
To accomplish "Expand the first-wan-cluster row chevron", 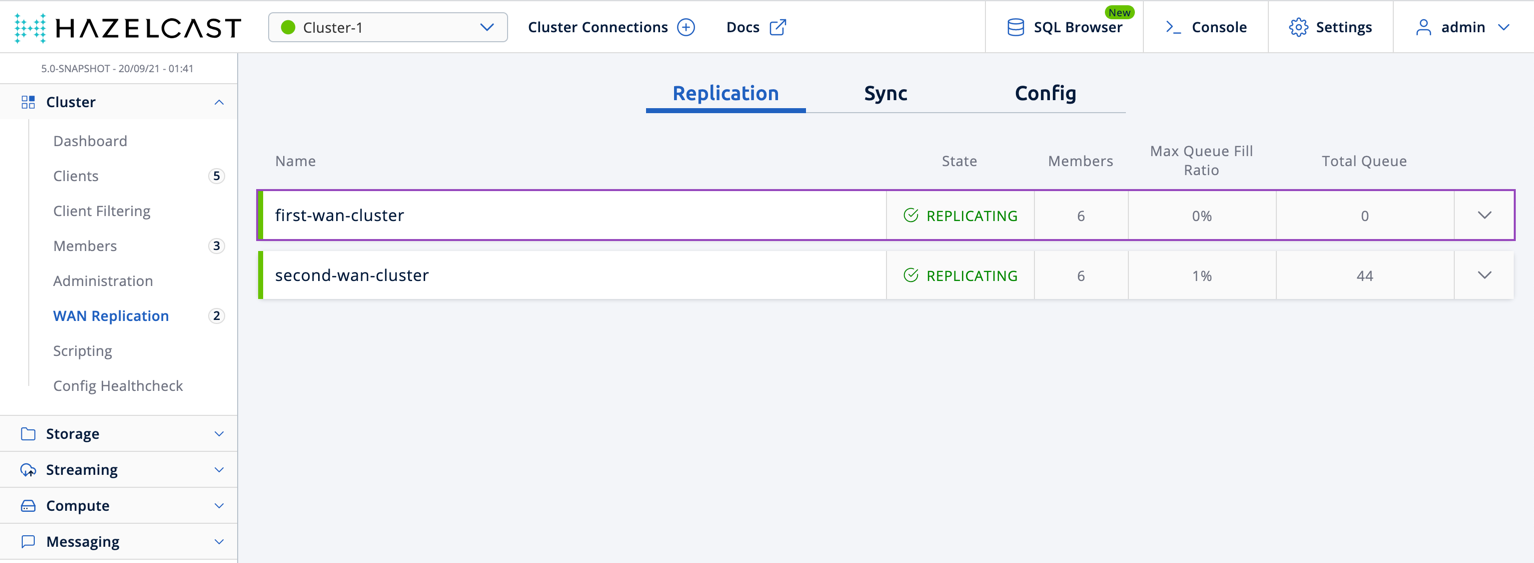I will (x=1484, y=215).
